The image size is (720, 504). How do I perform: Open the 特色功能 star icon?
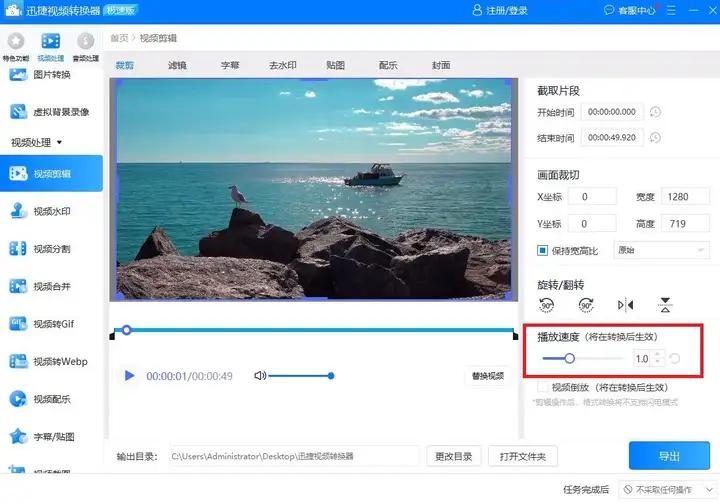pyautogui.click(x=16, y=41)
